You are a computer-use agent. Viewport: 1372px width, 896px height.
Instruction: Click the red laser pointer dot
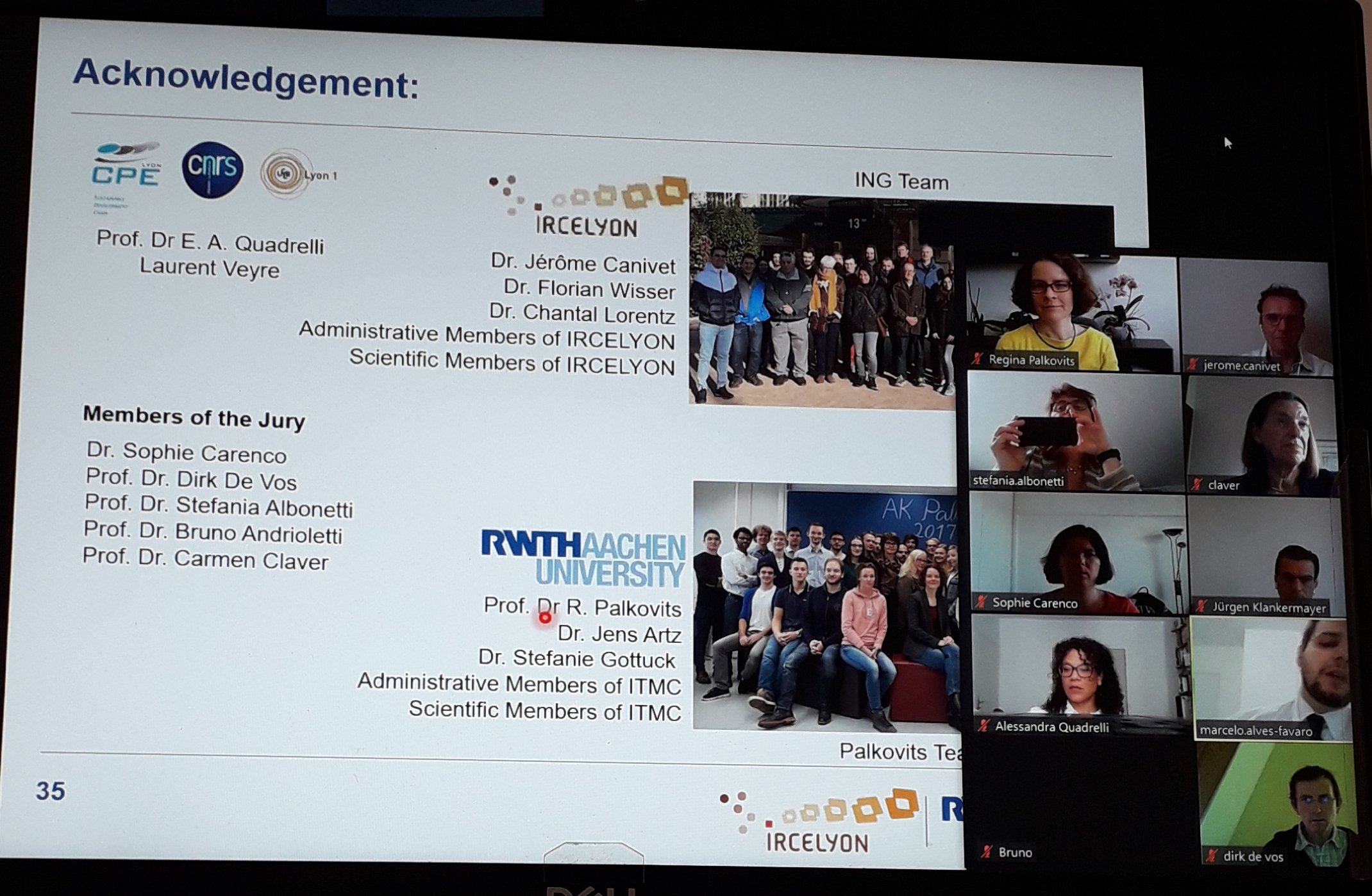point(545,618)
